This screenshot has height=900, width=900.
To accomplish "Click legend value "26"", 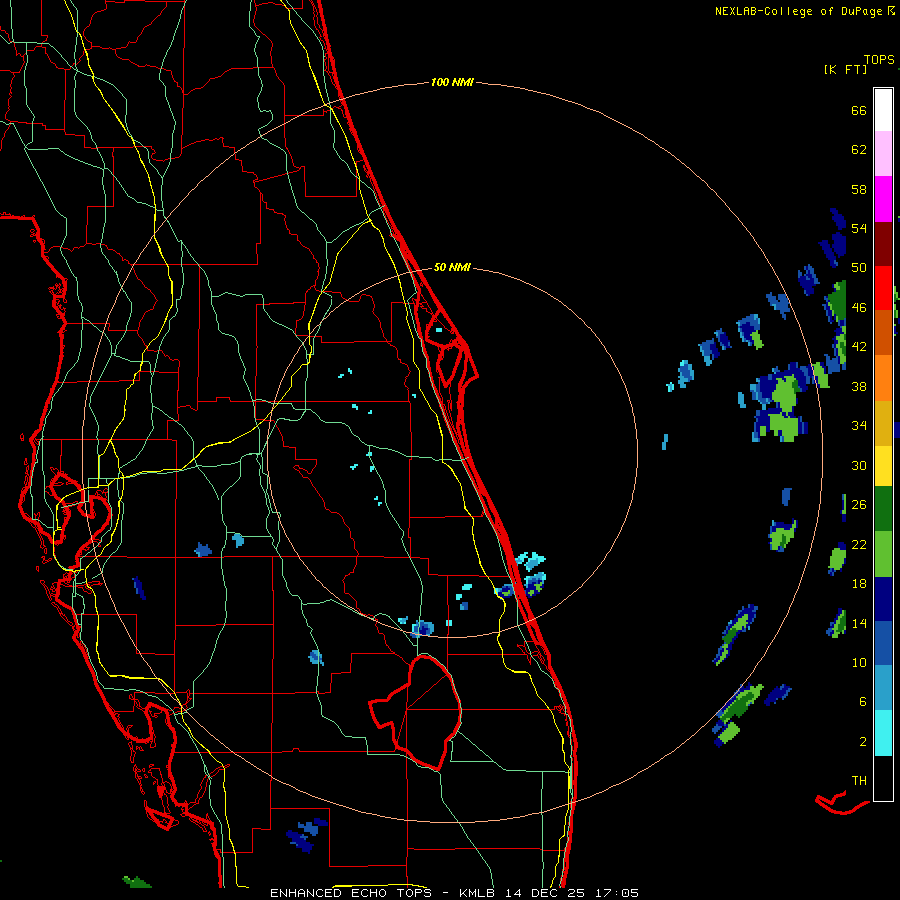I will pos(859,505).
